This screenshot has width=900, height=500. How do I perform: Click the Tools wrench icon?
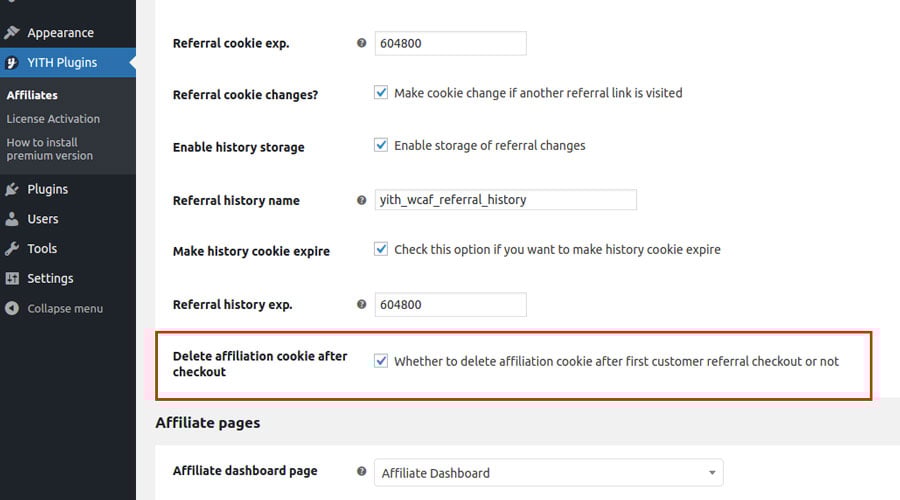(x=12, y=249)
